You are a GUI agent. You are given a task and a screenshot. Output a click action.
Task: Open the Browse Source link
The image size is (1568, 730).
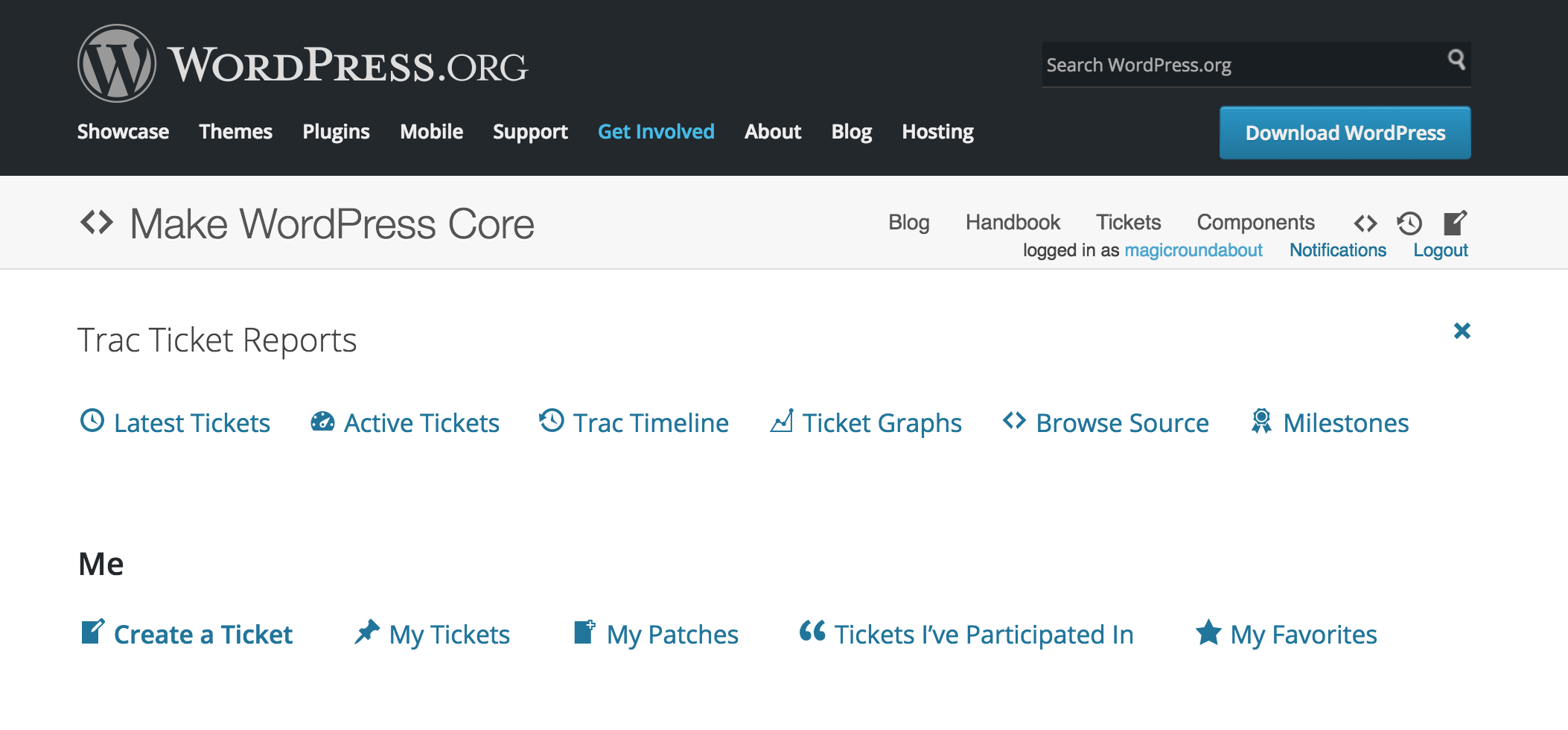click(1123, 423)
